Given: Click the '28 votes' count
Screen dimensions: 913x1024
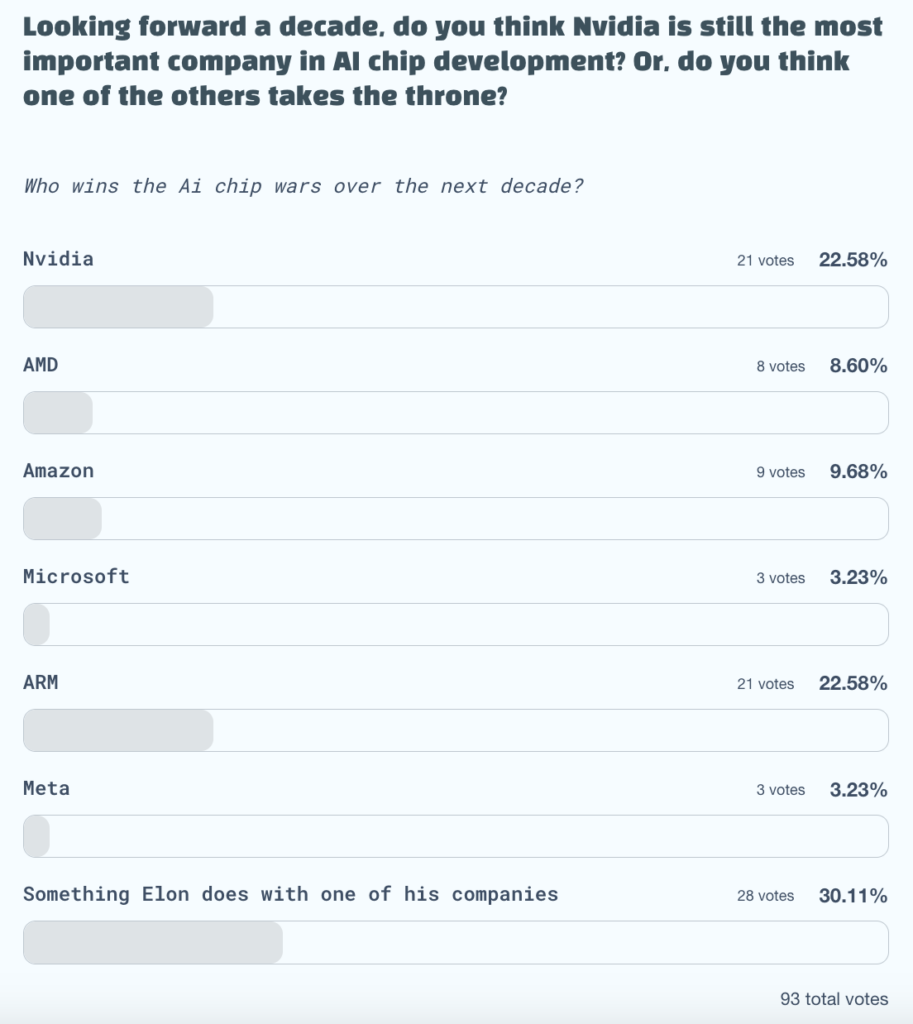Looking at the screenshot, I should click(x=765, y=896).
